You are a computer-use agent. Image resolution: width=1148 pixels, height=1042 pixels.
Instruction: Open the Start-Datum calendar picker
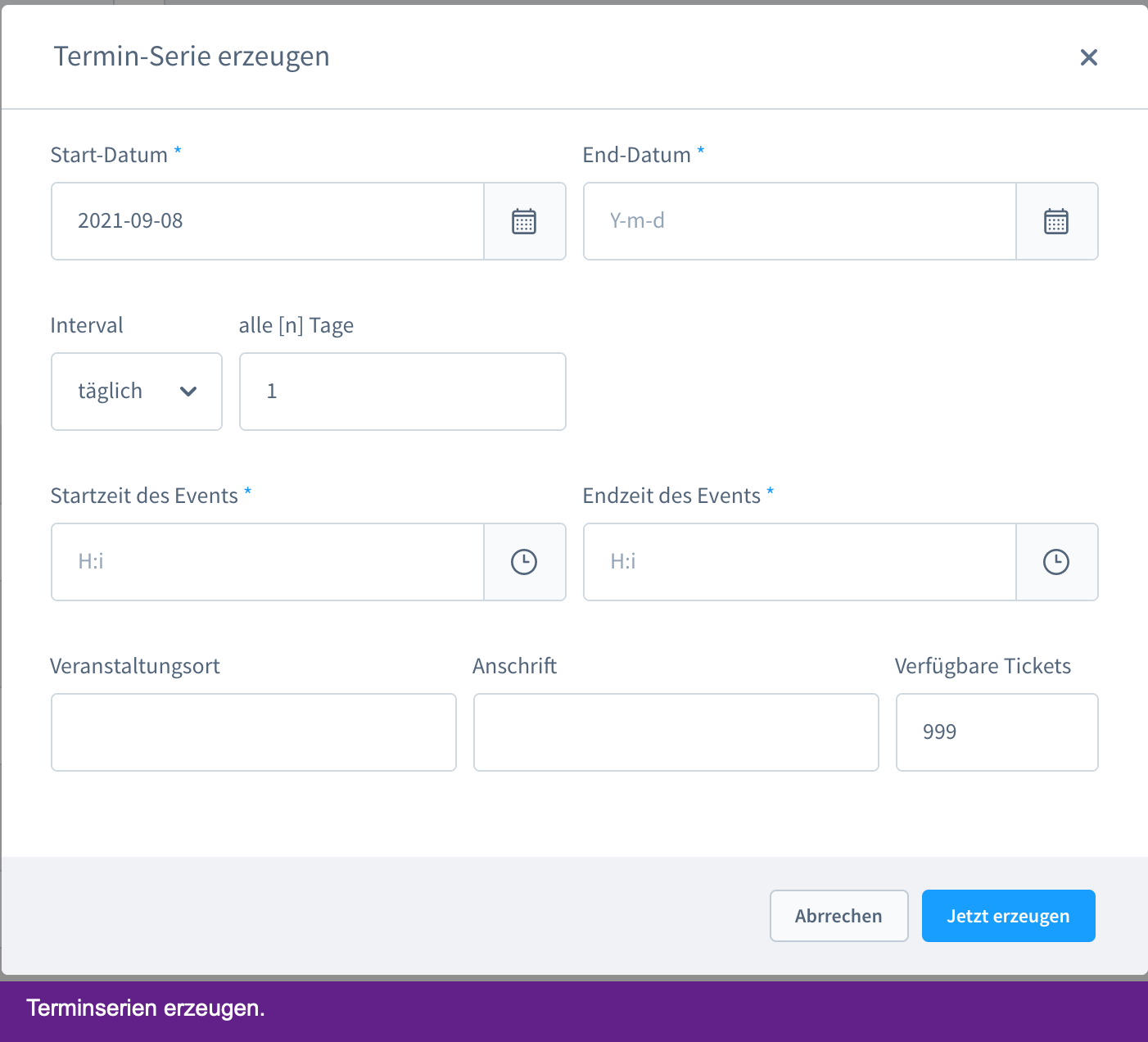coord(524,221)
